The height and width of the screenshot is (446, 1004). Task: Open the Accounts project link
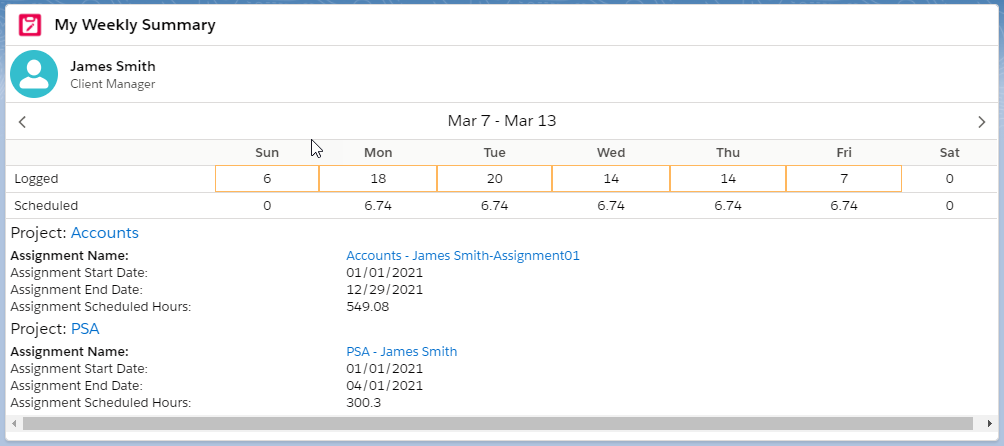[104, 233]
